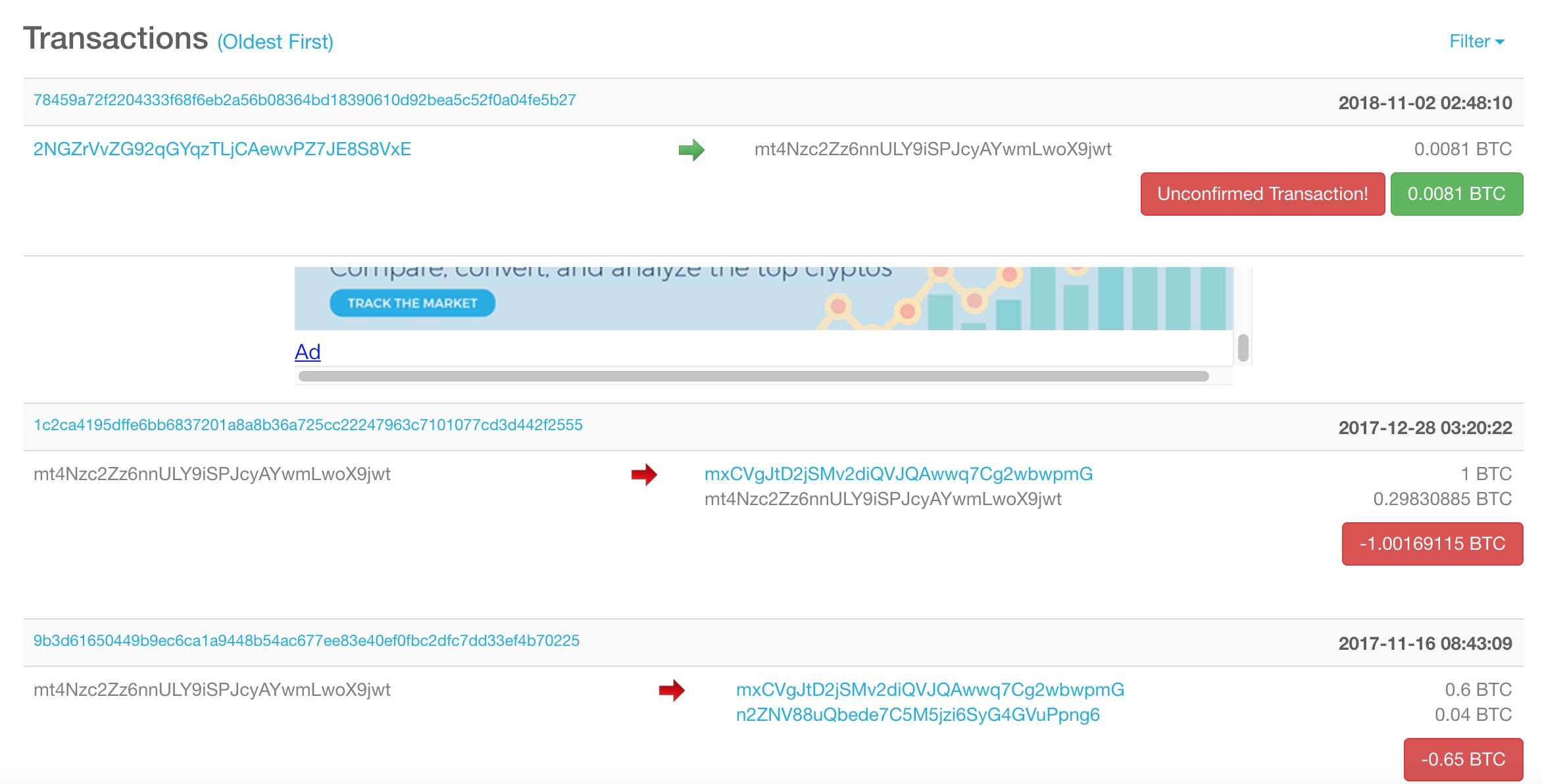Click red arrow in 2017-12-28 transaction

click(644, 474)
